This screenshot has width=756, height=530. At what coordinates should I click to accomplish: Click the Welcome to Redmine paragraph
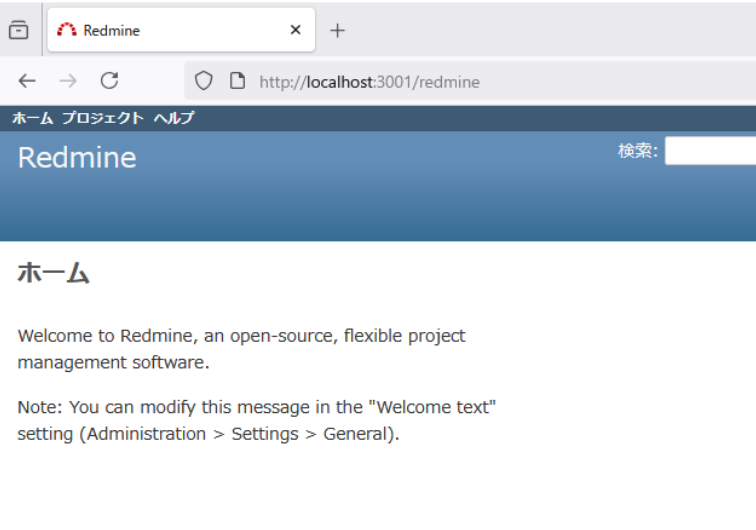coord(242,349)
